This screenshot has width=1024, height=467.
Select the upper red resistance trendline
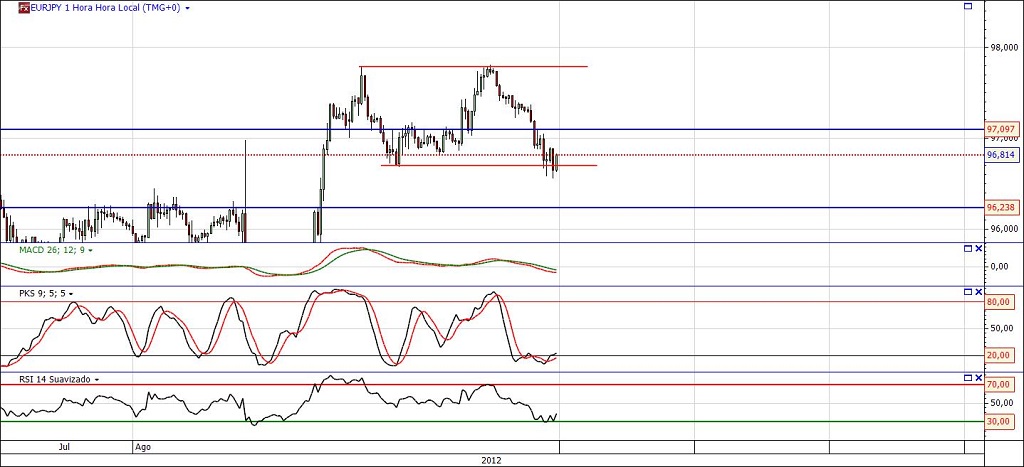(x=473, y=67)
